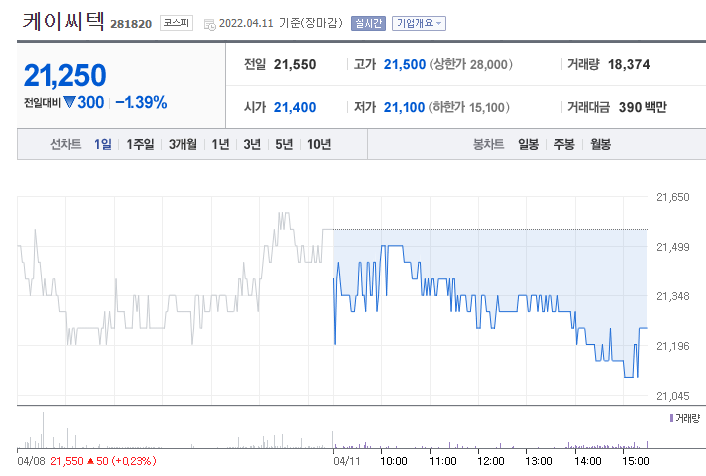The width and height of the screenshot is (706, 476).
Task: Switch chart to 3개월 period
Action: coord(183,144)
